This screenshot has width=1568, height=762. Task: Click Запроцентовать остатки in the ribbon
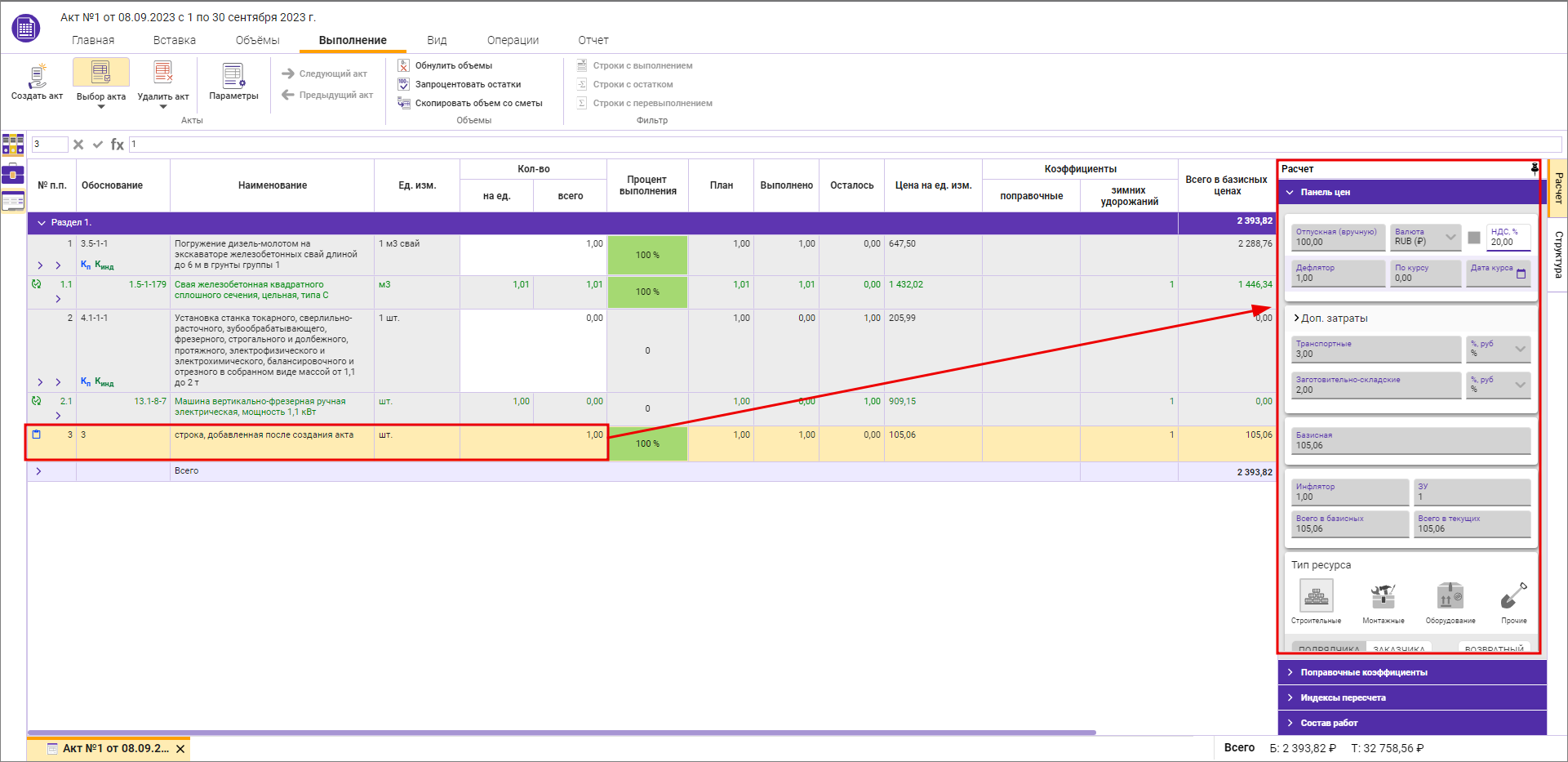coord(468,84)
